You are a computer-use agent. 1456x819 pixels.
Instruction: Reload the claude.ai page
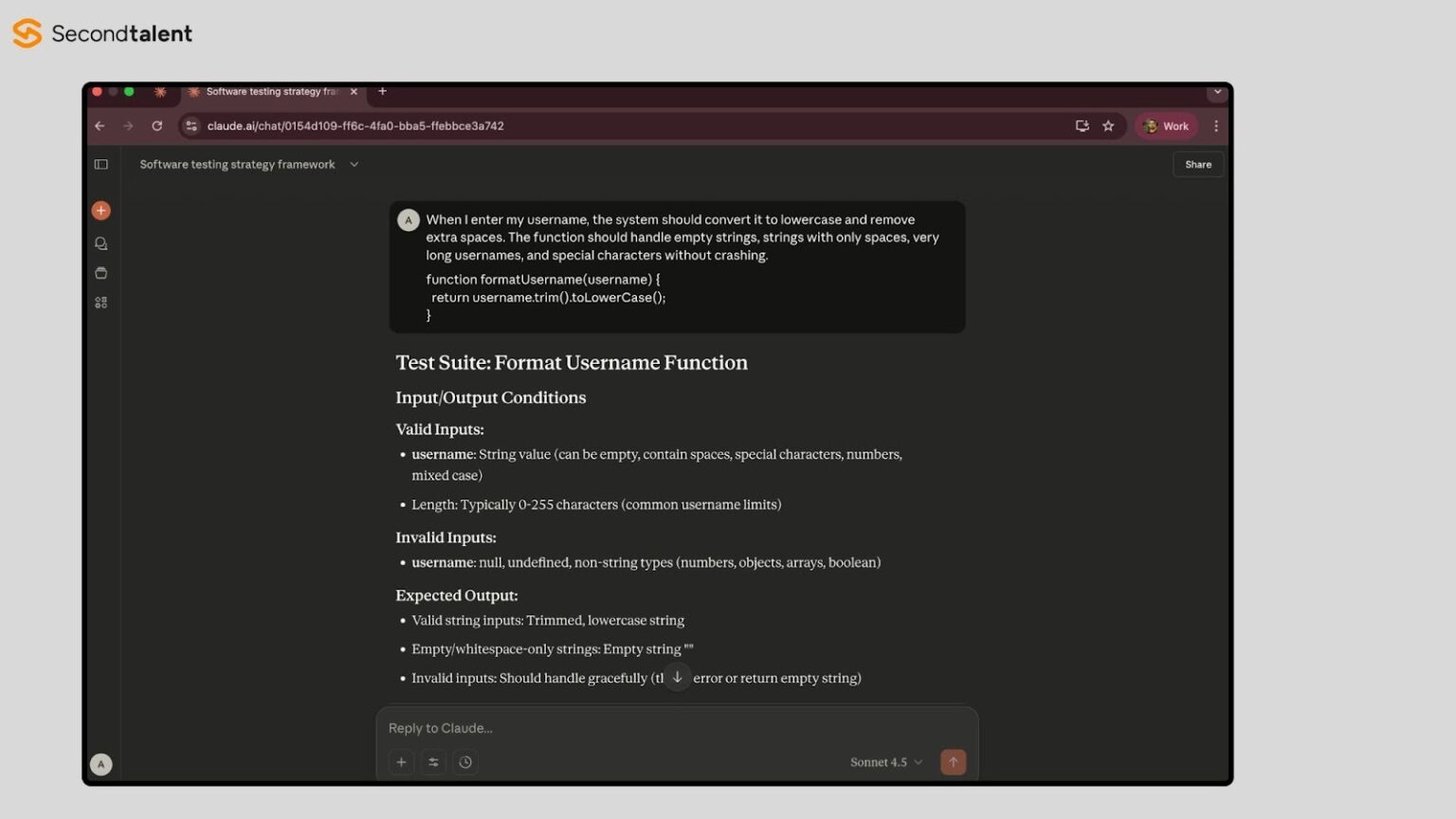click(157, 126)
